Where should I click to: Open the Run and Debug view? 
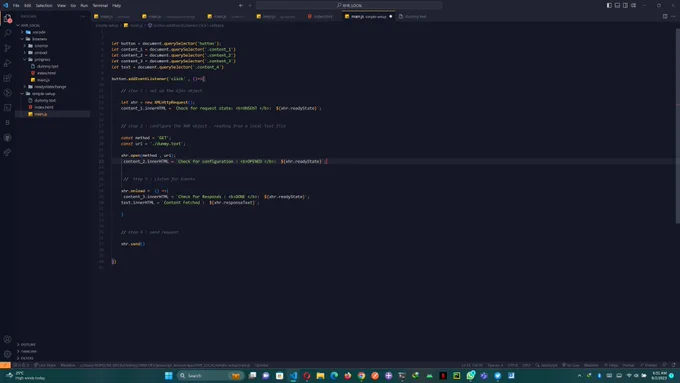(7, 63)
